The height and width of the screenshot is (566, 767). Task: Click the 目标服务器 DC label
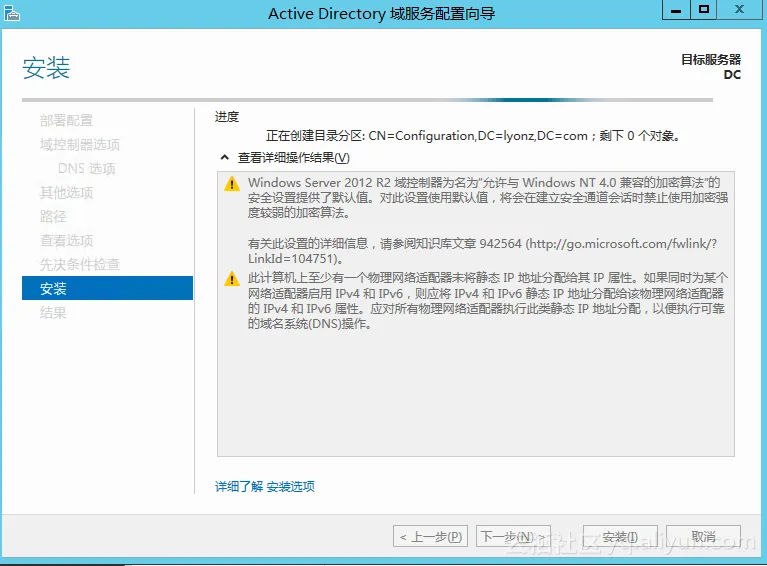tap(711, 67)
